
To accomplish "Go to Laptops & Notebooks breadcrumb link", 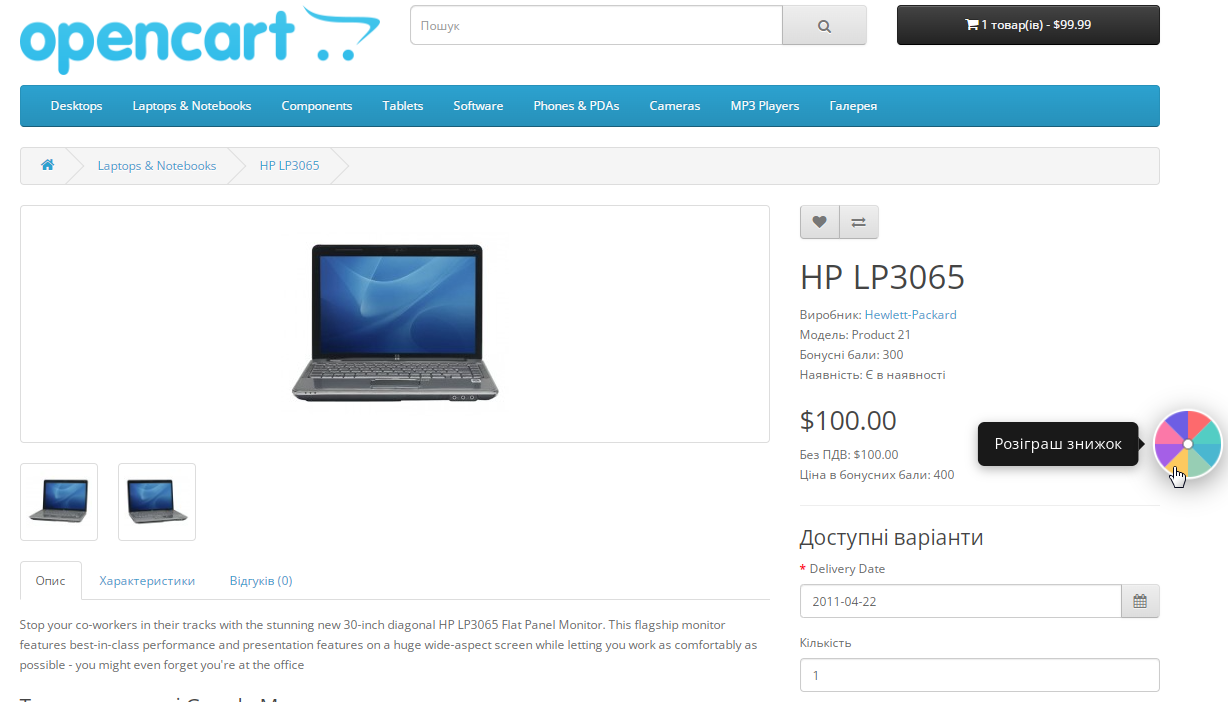I will click(157, 166).
